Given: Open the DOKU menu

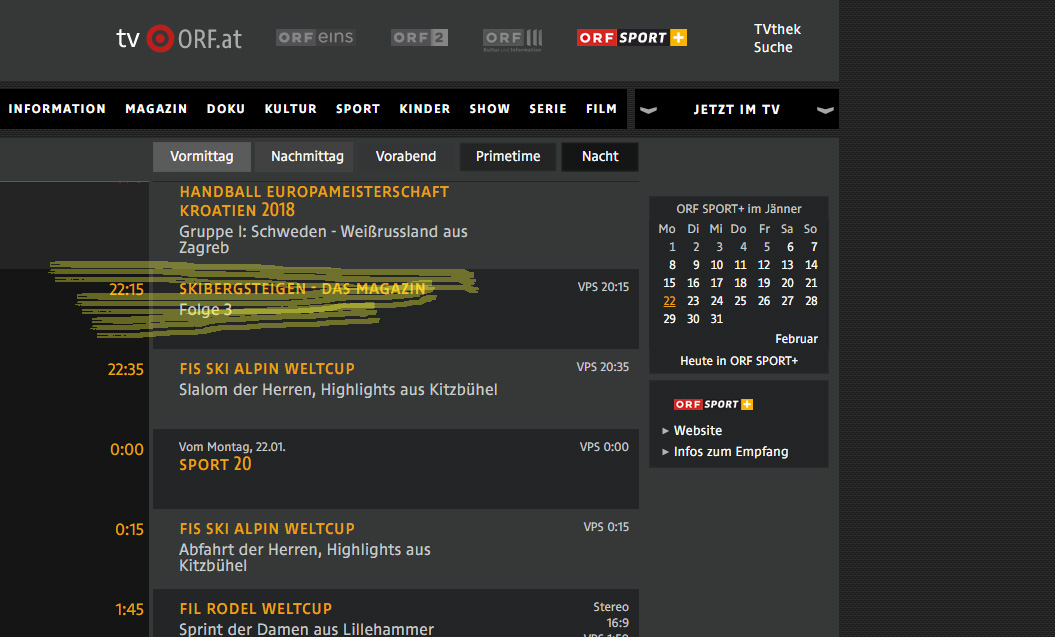Looking at the screenshot, I should pos(226,109).
